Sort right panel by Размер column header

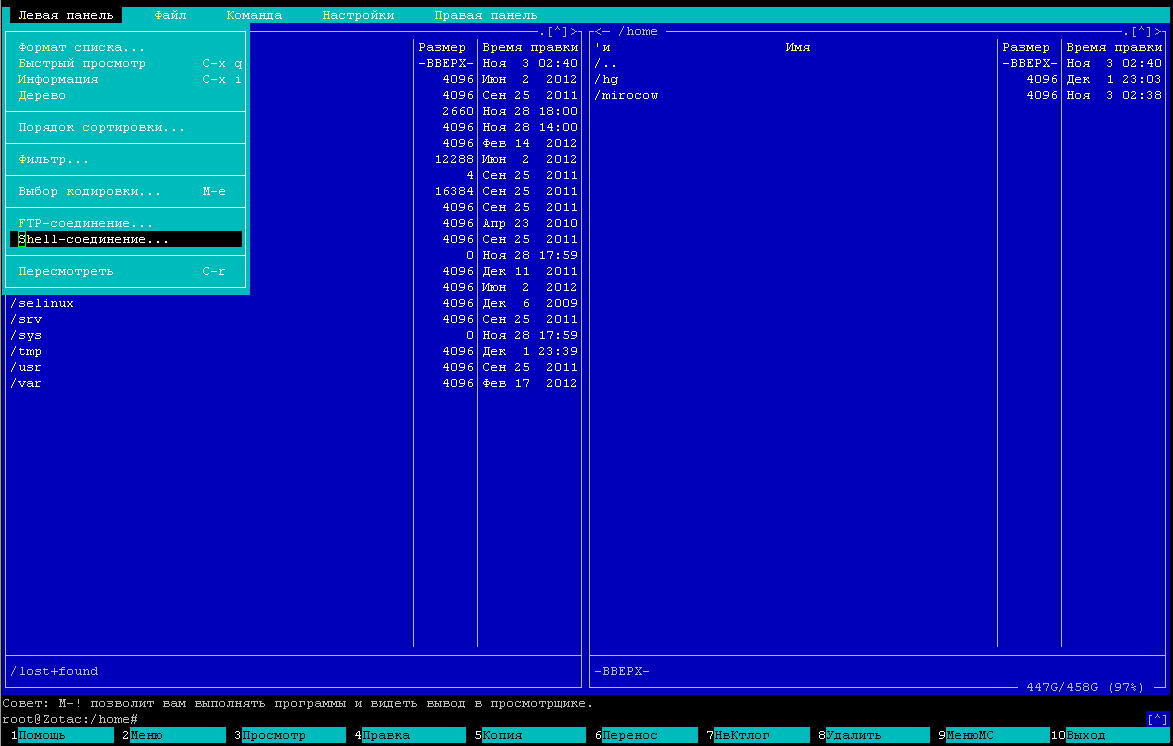coord(1026,47)
